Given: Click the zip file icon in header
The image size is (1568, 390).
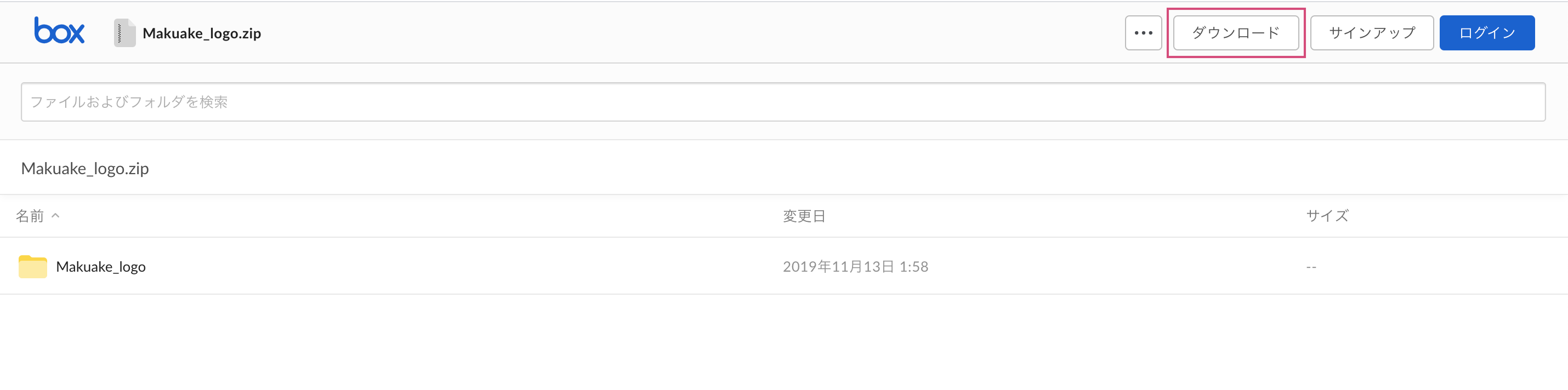Looking at the screenshot, I should (125, 33).
